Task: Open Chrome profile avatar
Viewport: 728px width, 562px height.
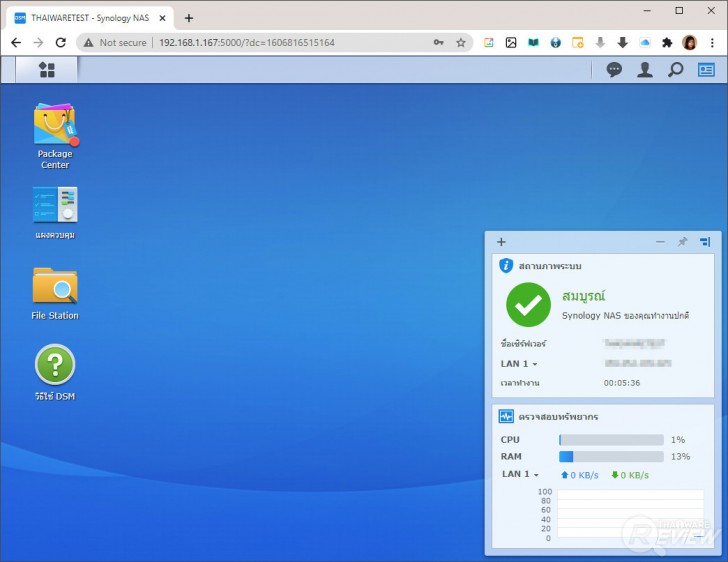Action: pos(689,43)
